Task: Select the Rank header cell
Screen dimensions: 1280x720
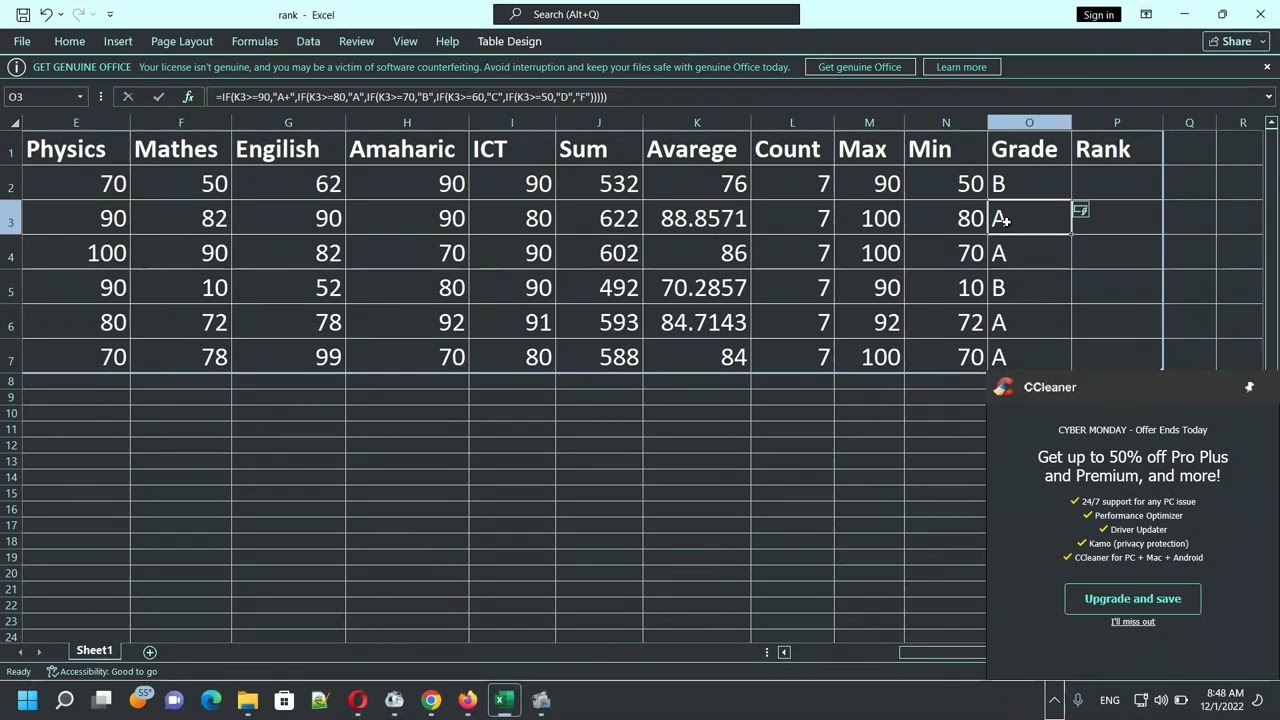Action: coord(1117,149)
